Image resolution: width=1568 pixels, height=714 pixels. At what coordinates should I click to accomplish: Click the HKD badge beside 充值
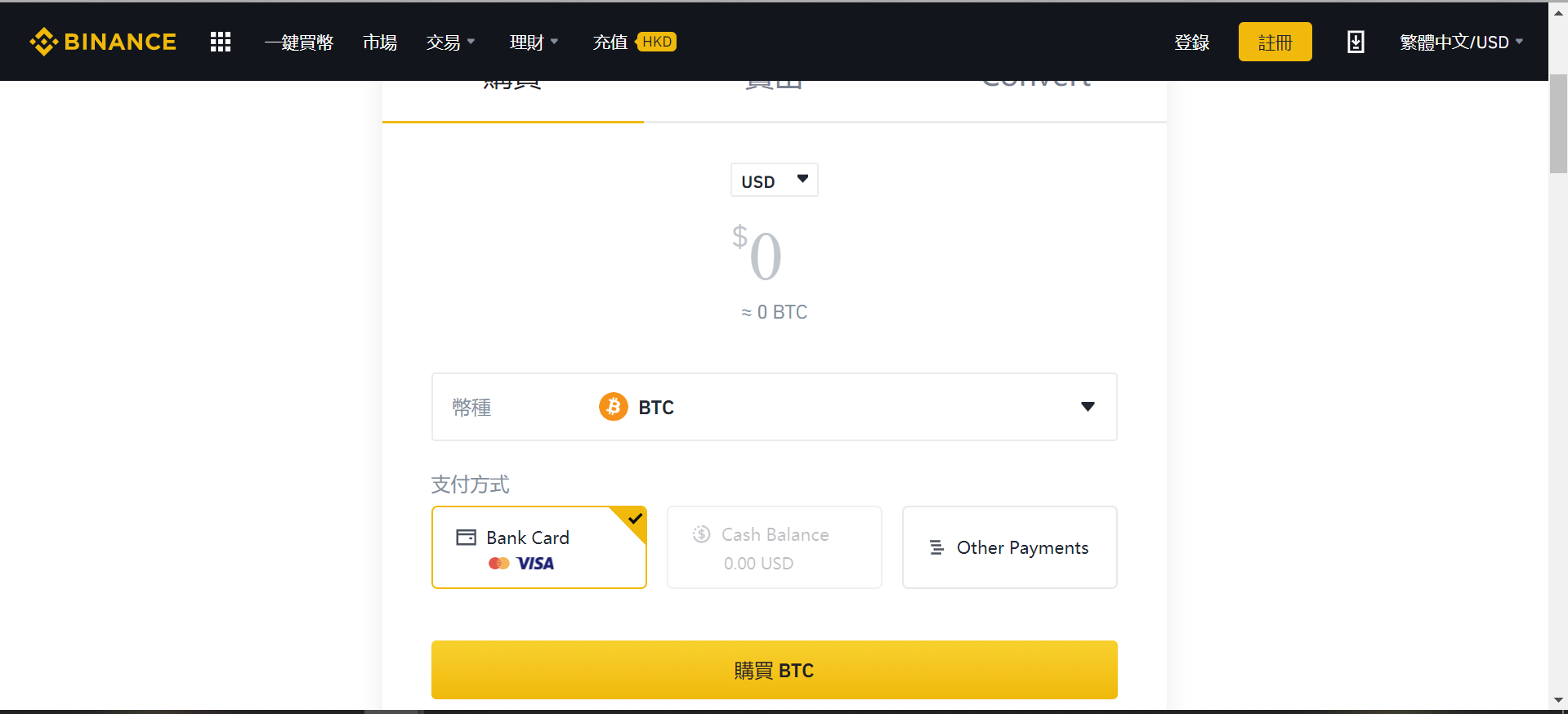656,42
